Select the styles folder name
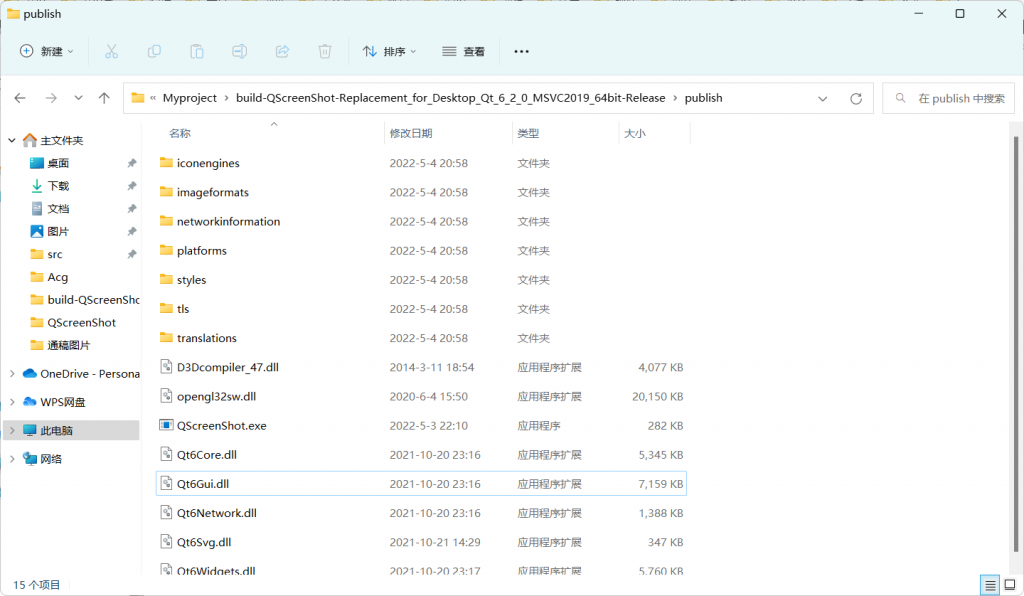Viewport: 1024px width, 596px height. pos(191,280)
